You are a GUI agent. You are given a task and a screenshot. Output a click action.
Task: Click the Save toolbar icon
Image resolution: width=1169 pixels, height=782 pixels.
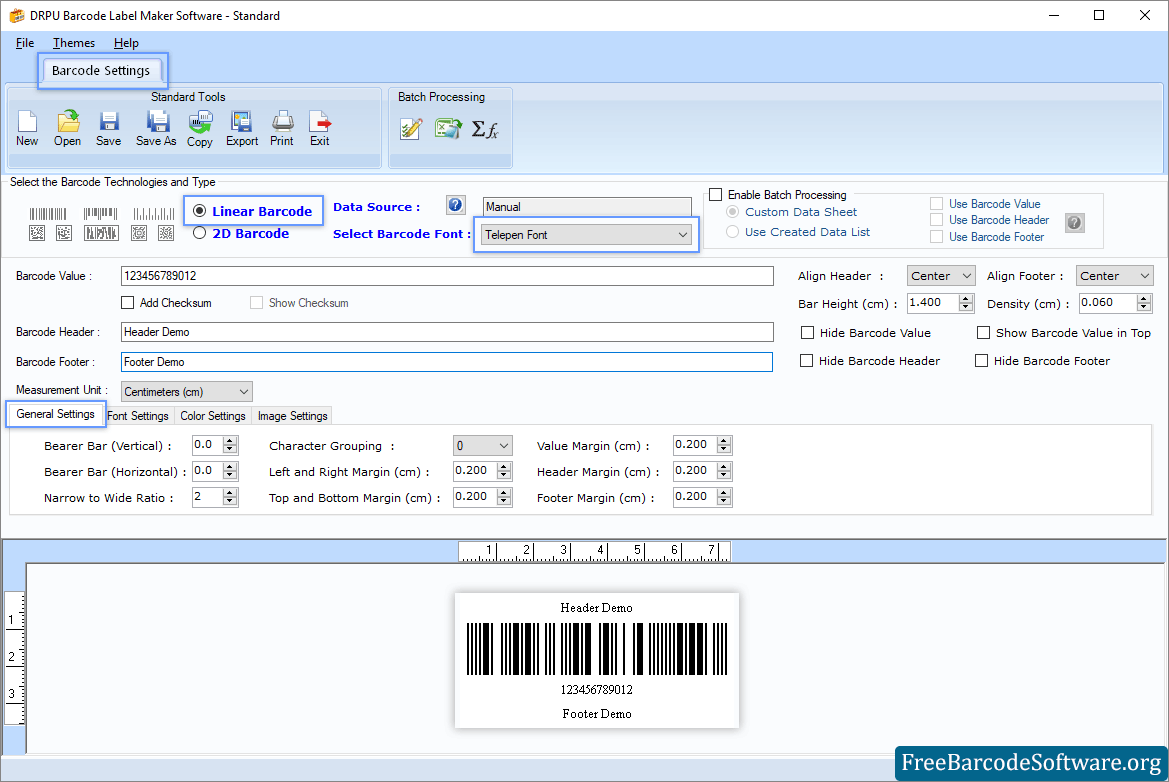click(x=108, y=128)
